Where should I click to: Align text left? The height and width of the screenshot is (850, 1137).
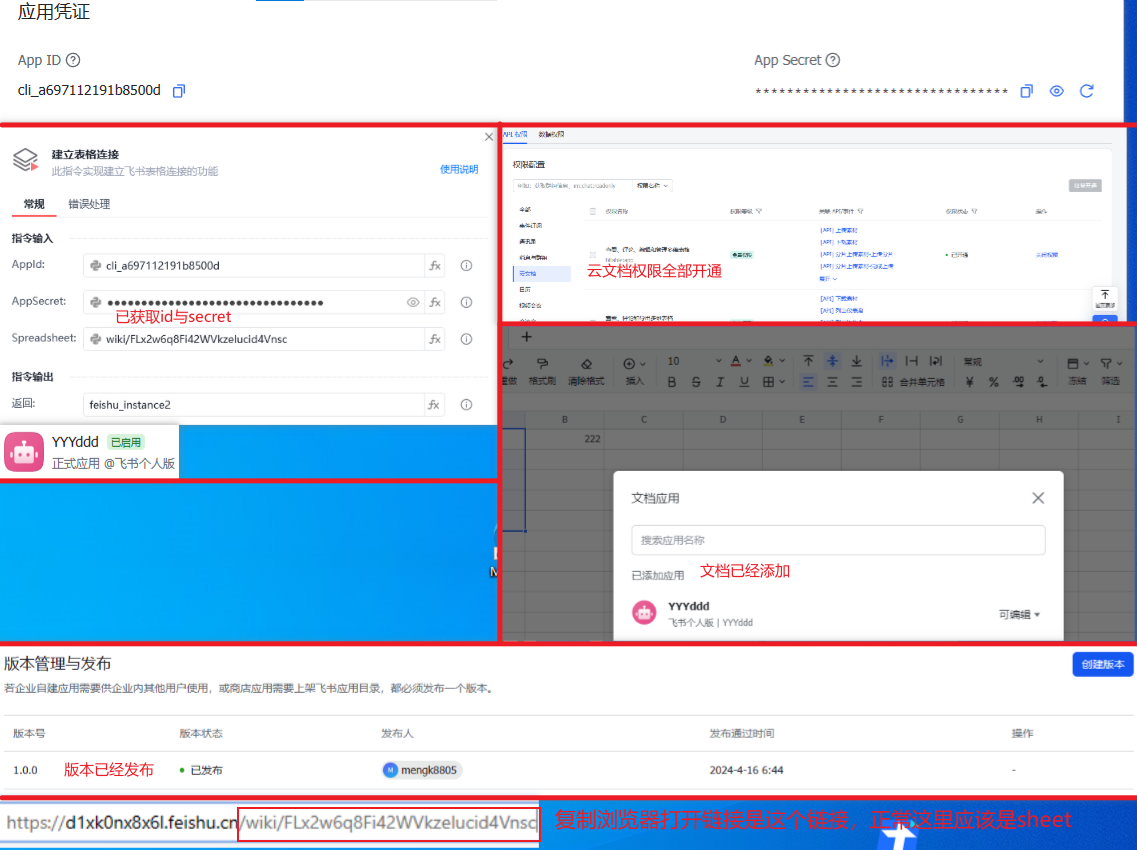click(x=808, y=382)
